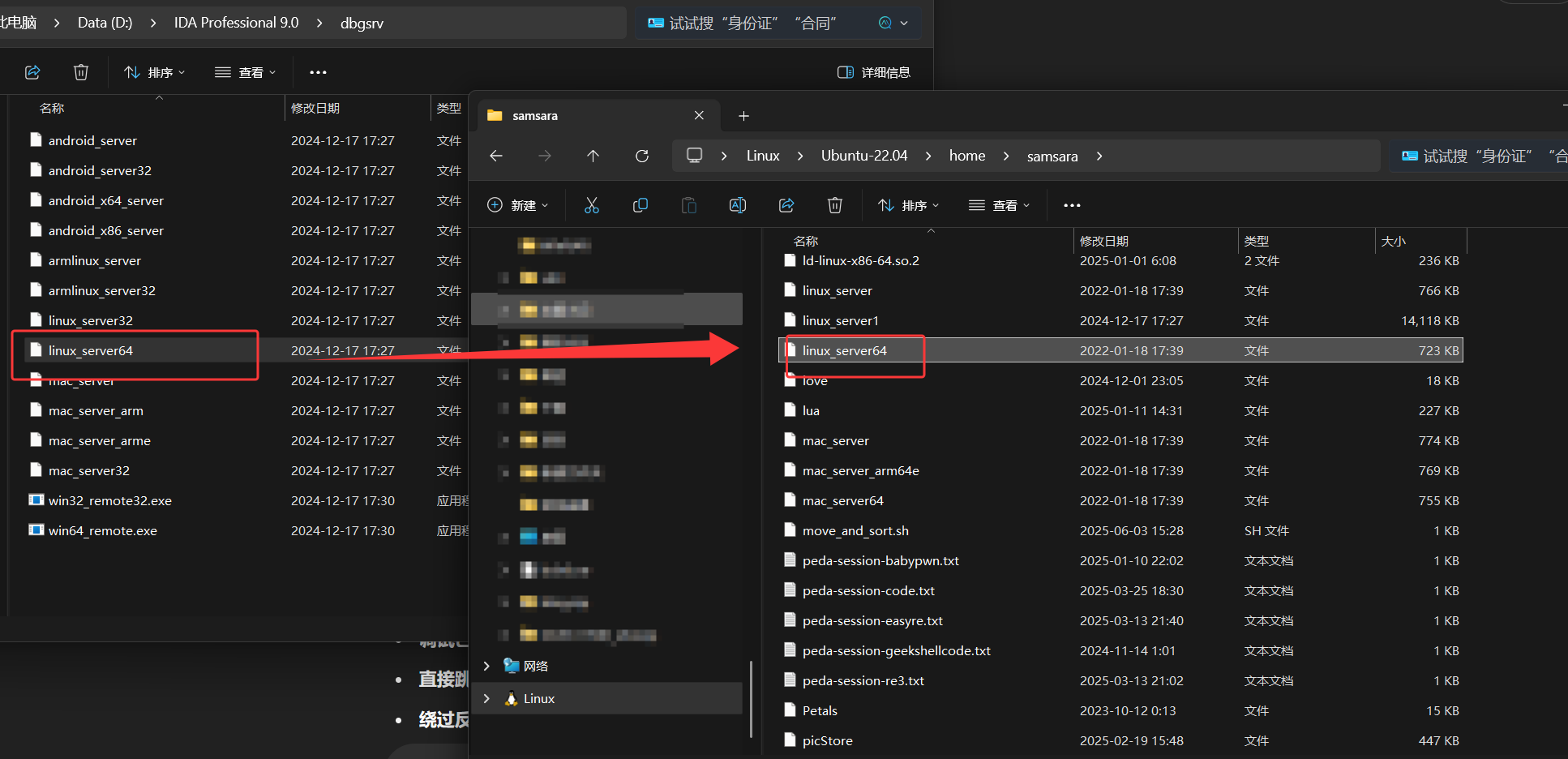Click the delete trash icon in dbgsrv window
Viewport: 1568px width, 759px height.
(x=81, y=72)
